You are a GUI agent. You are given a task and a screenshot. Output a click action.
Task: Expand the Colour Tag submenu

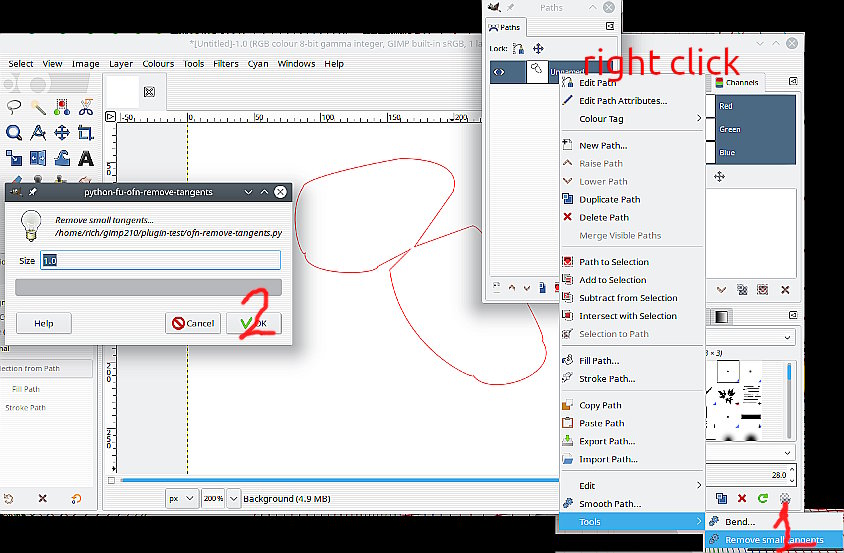632,118
